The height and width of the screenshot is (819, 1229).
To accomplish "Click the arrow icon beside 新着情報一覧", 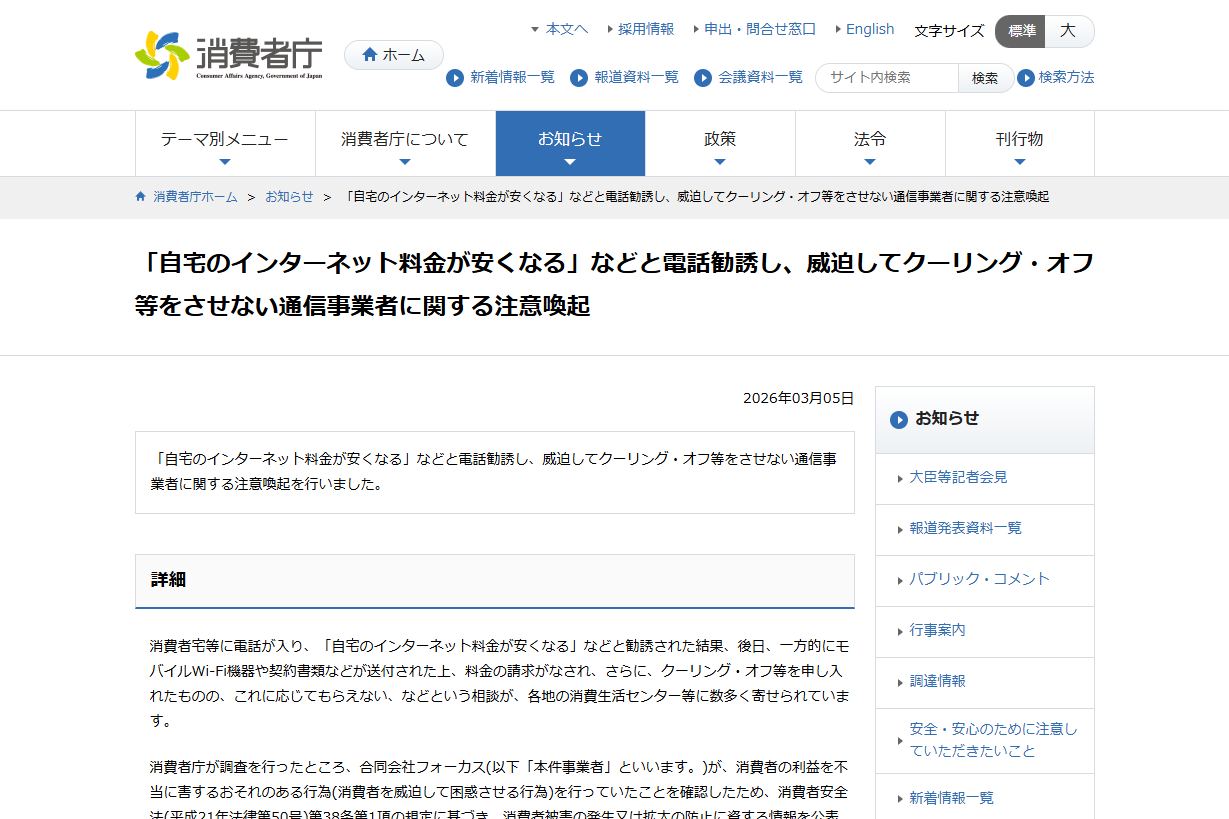I will 455,78.
